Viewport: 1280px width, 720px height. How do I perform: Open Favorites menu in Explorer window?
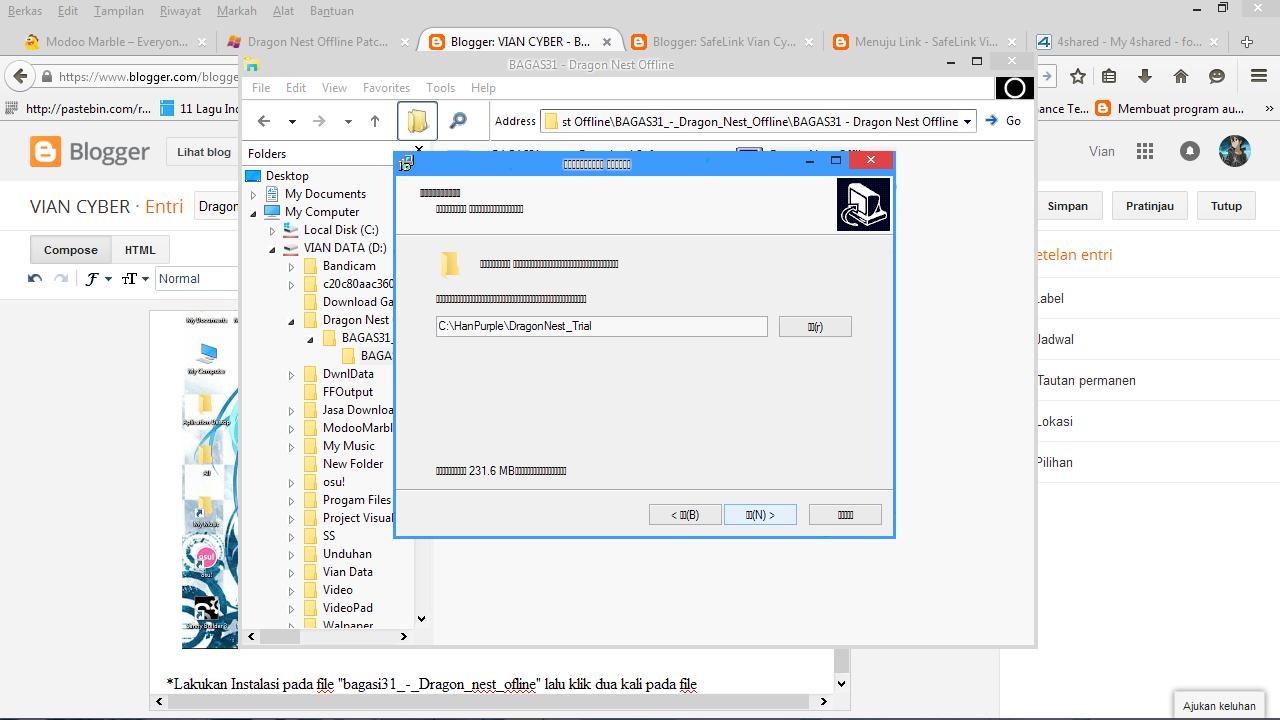(386, 88)
